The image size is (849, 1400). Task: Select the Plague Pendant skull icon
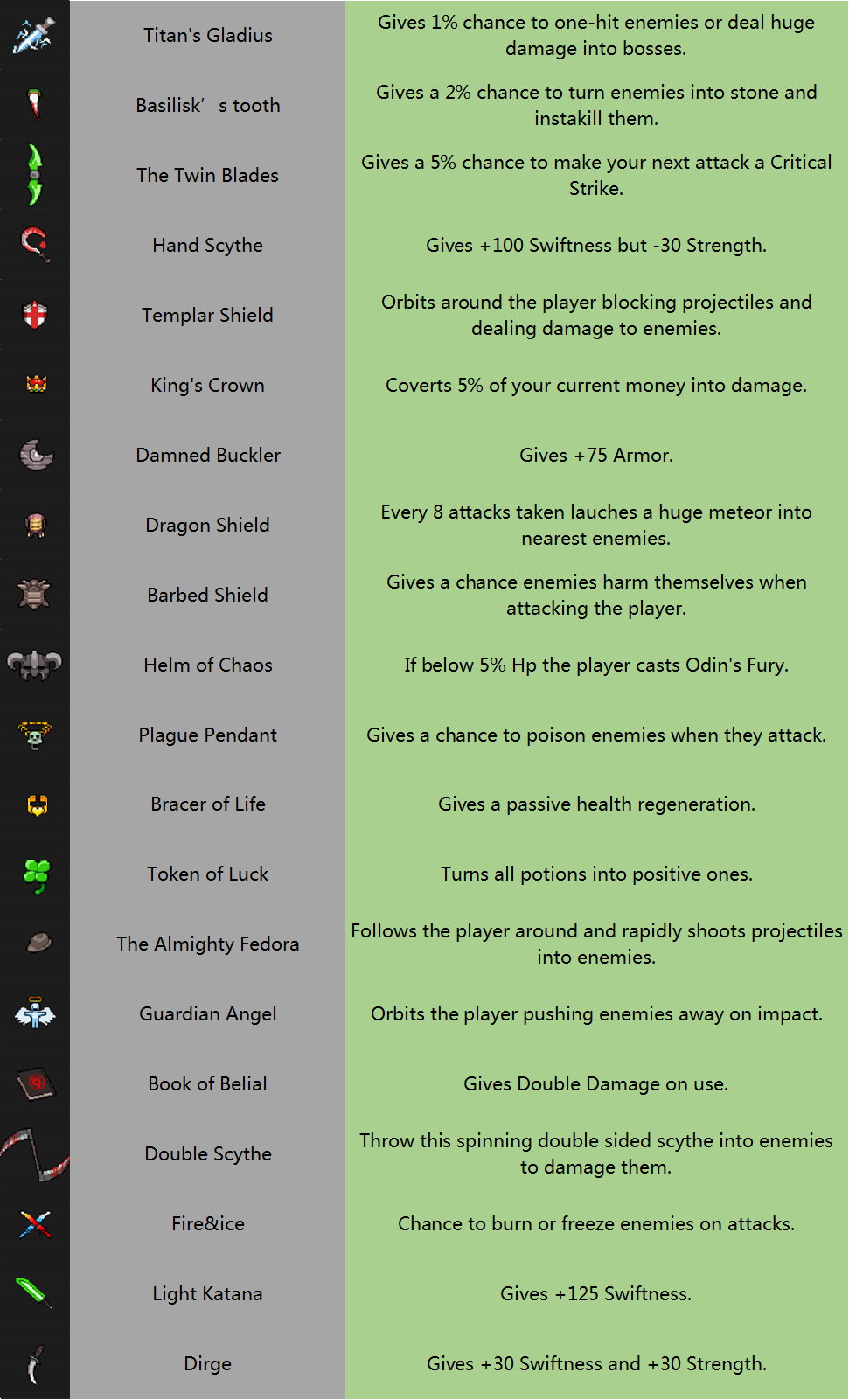tap(35, 735)
